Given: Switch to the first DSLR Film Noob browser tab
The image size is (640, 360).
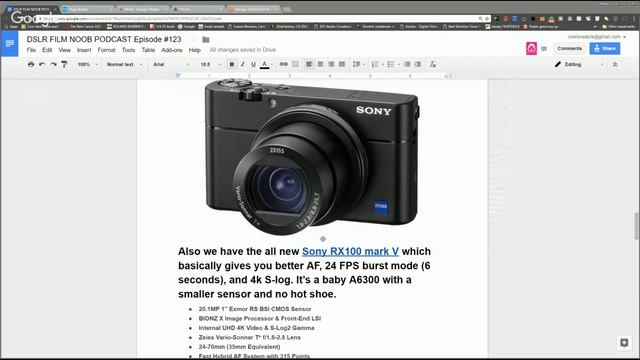Looking at the screenshot, I should coord(31,9).
